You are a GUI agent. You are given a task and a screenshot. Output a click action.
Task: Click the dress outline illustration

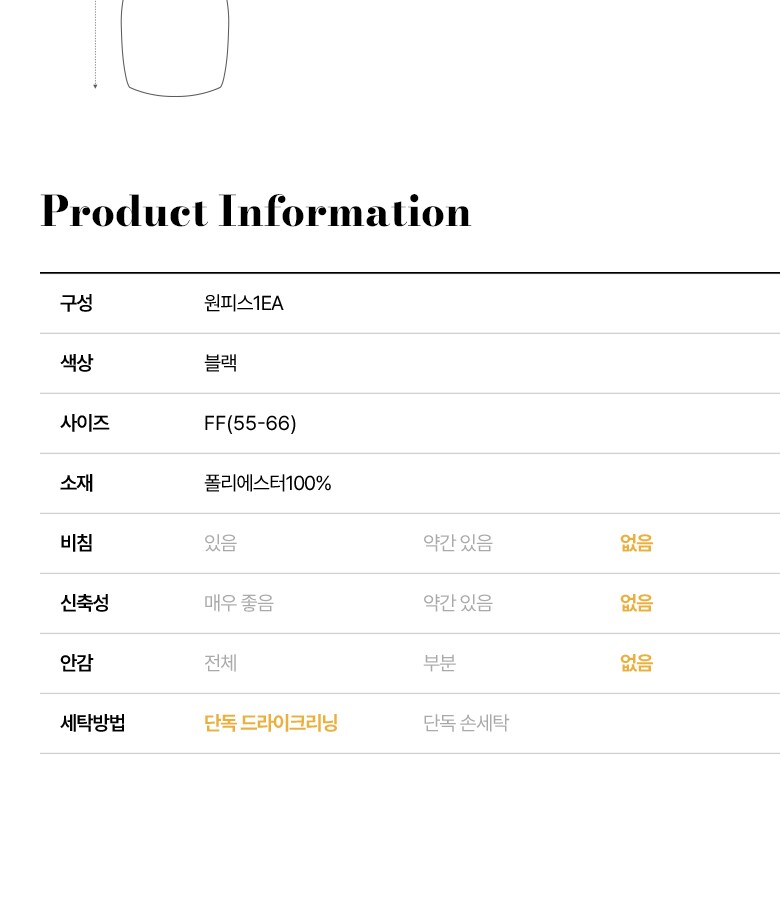175,48
